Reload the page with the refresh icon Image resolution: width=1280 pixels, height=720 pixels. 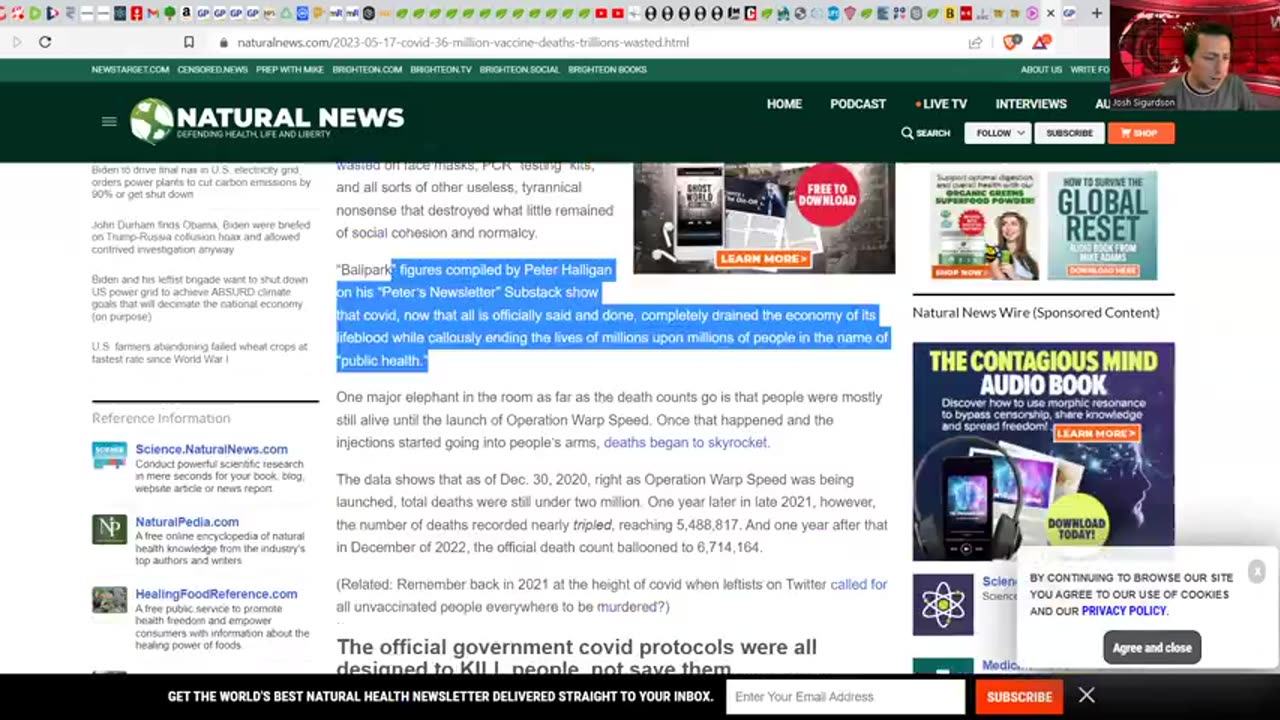45,42
